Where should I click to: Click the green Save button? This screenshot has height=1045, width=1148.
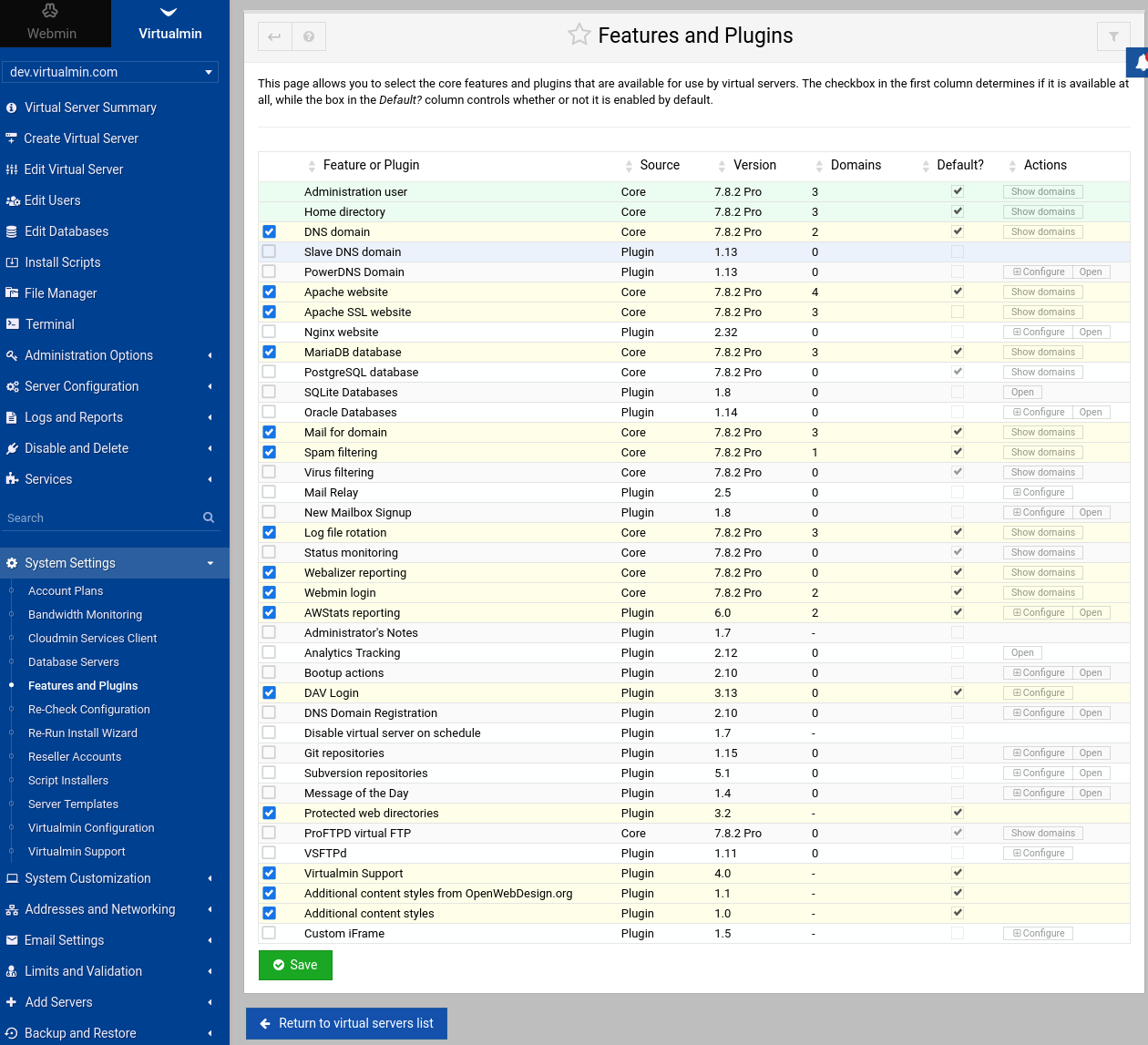[295, 965]
